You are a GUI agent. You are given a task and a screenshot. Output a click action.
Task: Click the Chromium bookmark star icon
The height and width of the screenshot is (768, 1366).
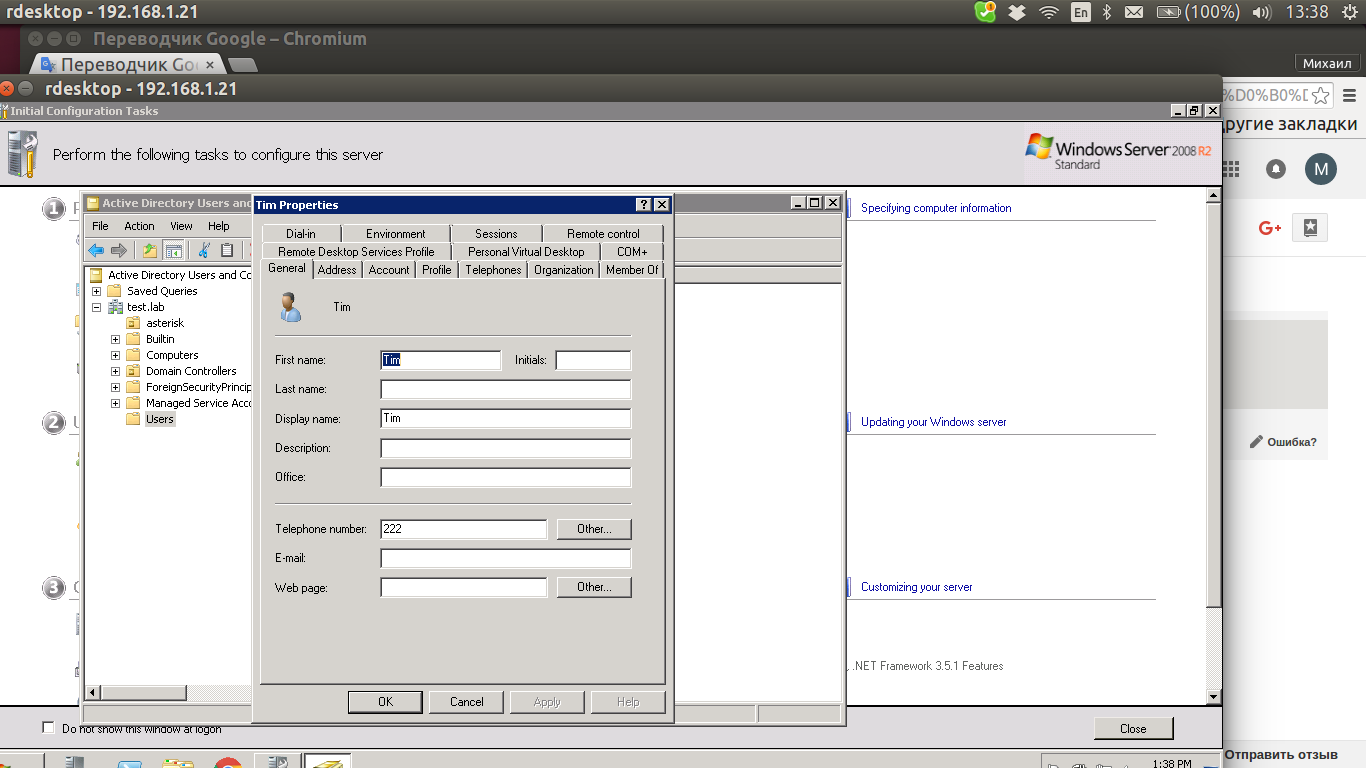1321,96
